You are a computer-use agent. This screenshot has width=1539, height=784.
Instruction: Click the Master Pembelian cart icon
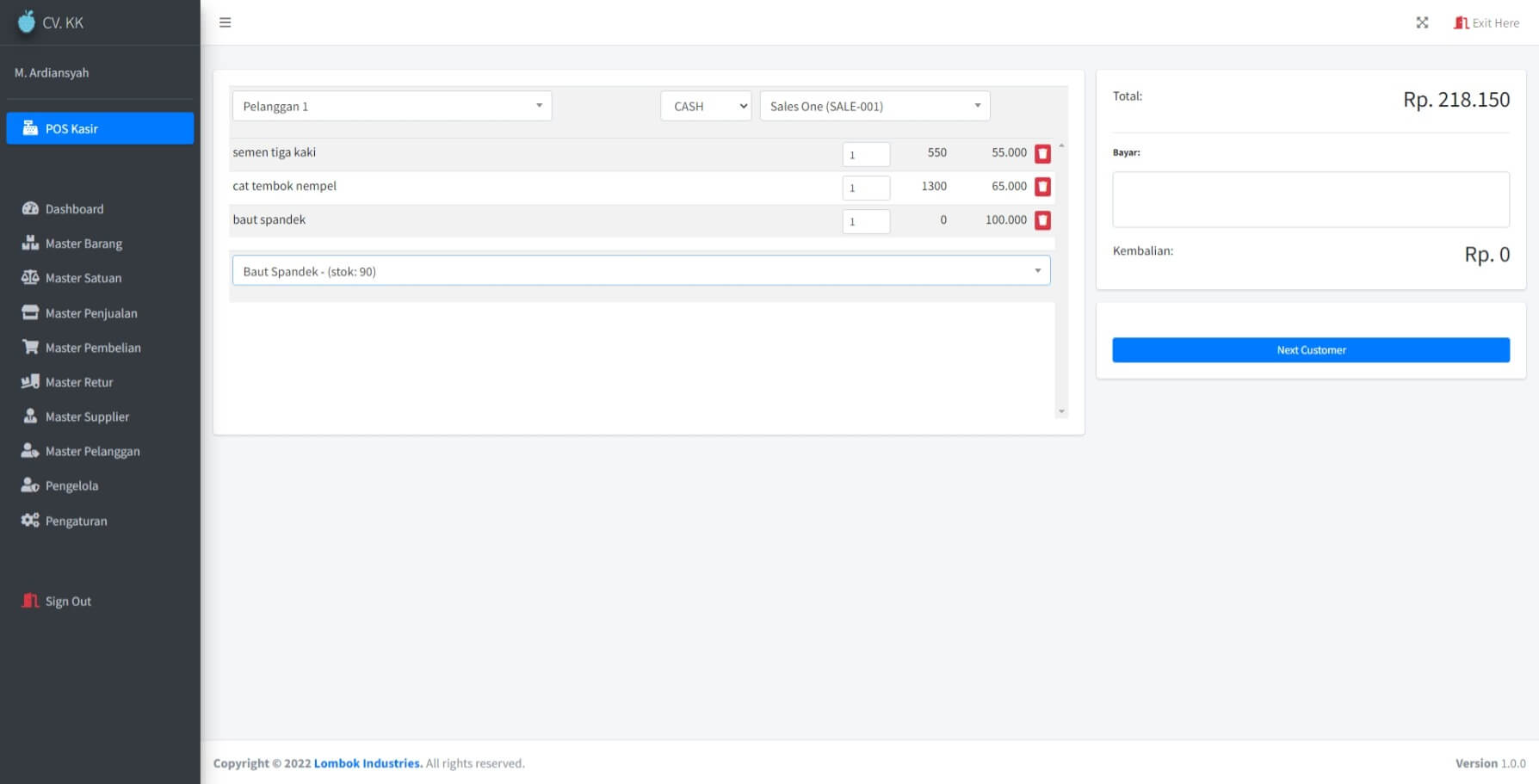pos(29,347)
